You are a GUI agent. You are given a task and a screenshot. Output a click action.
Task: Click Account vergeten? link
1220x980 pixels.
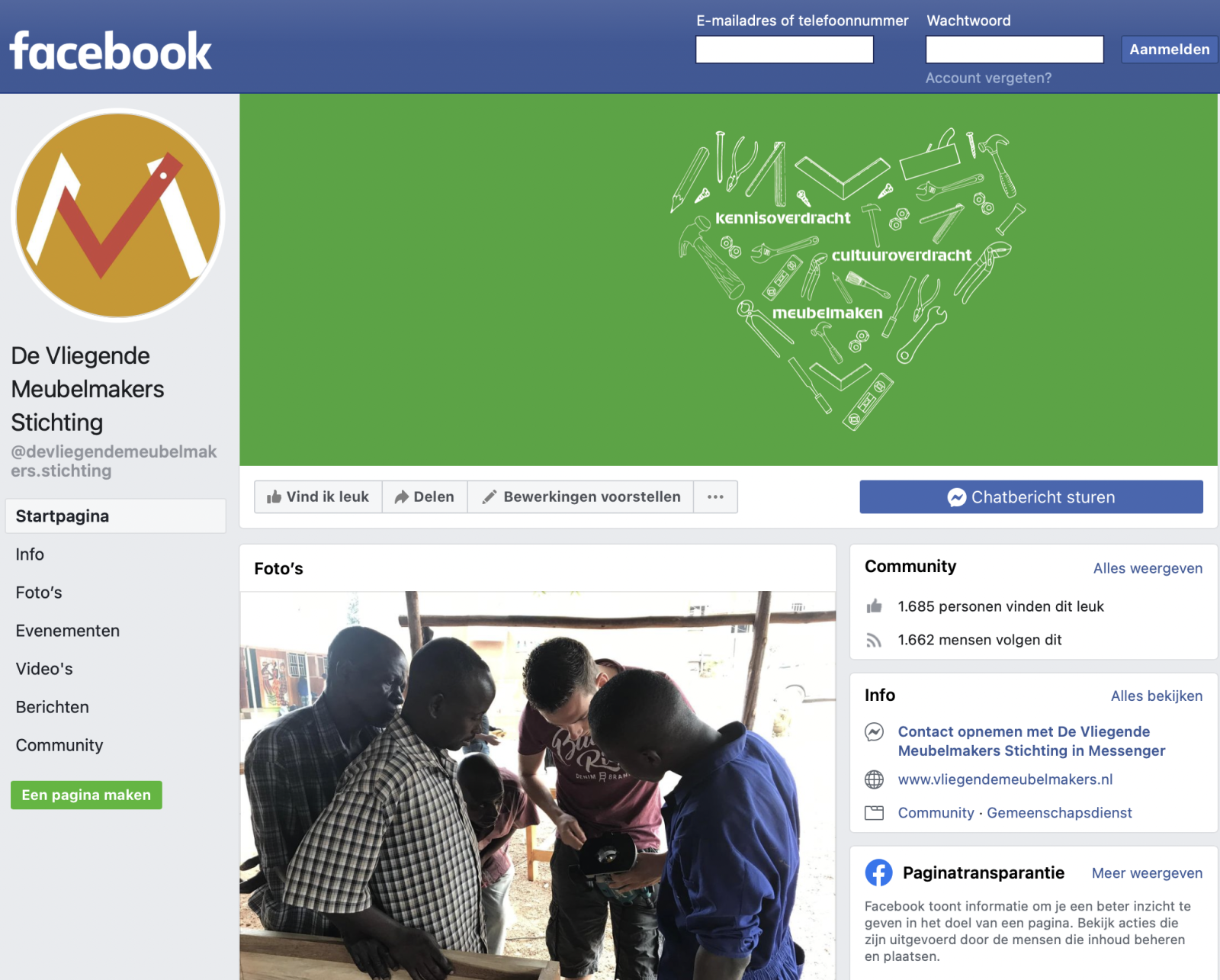point(988,78)
